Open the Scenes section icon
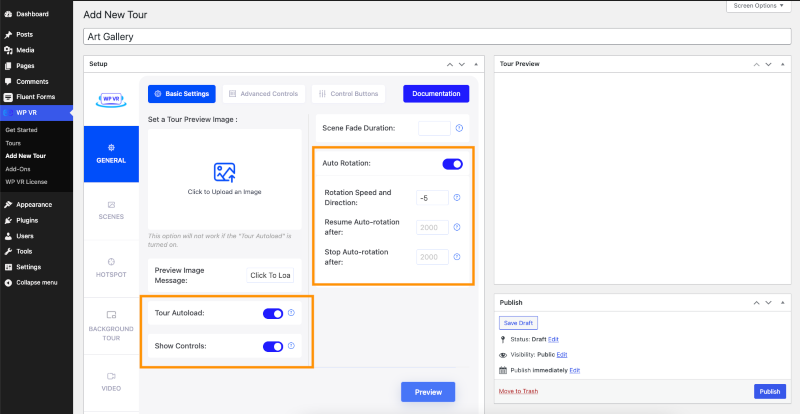Image resolution: width=800 pixels, height=414 pixels. tap(111, 205)
